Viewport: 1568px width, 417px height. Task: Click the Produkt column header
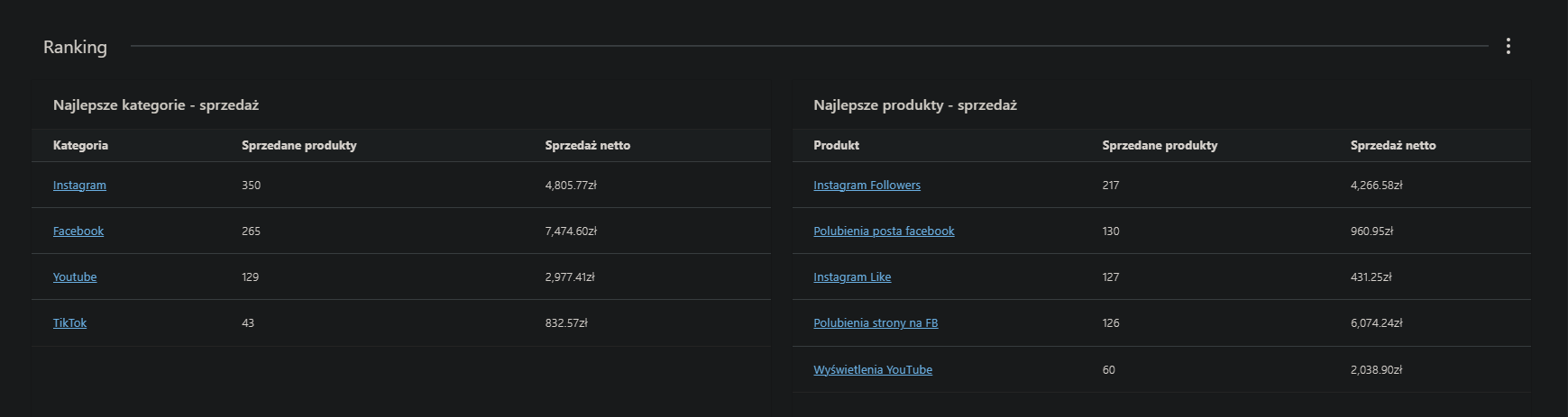click(836, 145)
